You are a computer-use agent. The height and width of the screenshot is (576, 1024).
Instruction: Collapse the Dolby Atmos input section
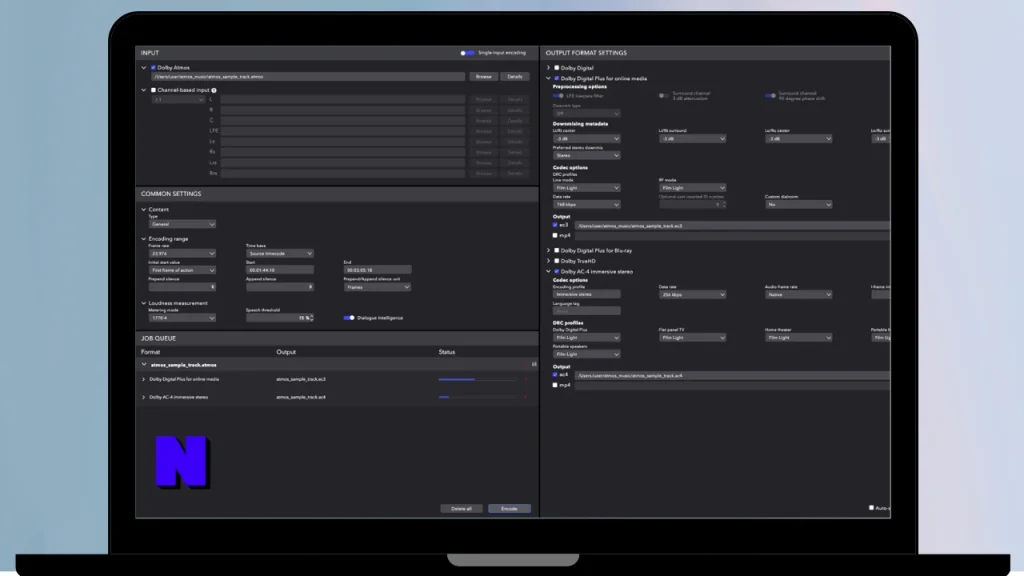point(144,67)
